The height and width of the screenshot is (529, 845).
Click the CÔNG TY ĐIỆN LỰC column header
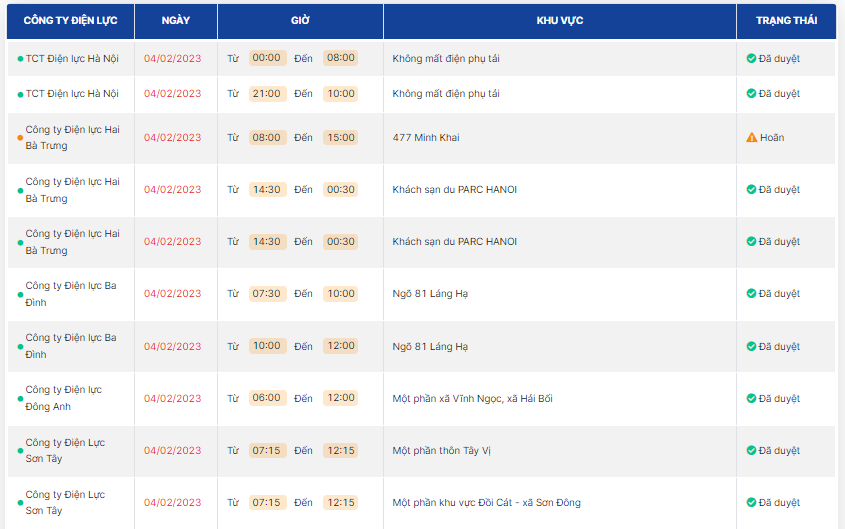71,20
